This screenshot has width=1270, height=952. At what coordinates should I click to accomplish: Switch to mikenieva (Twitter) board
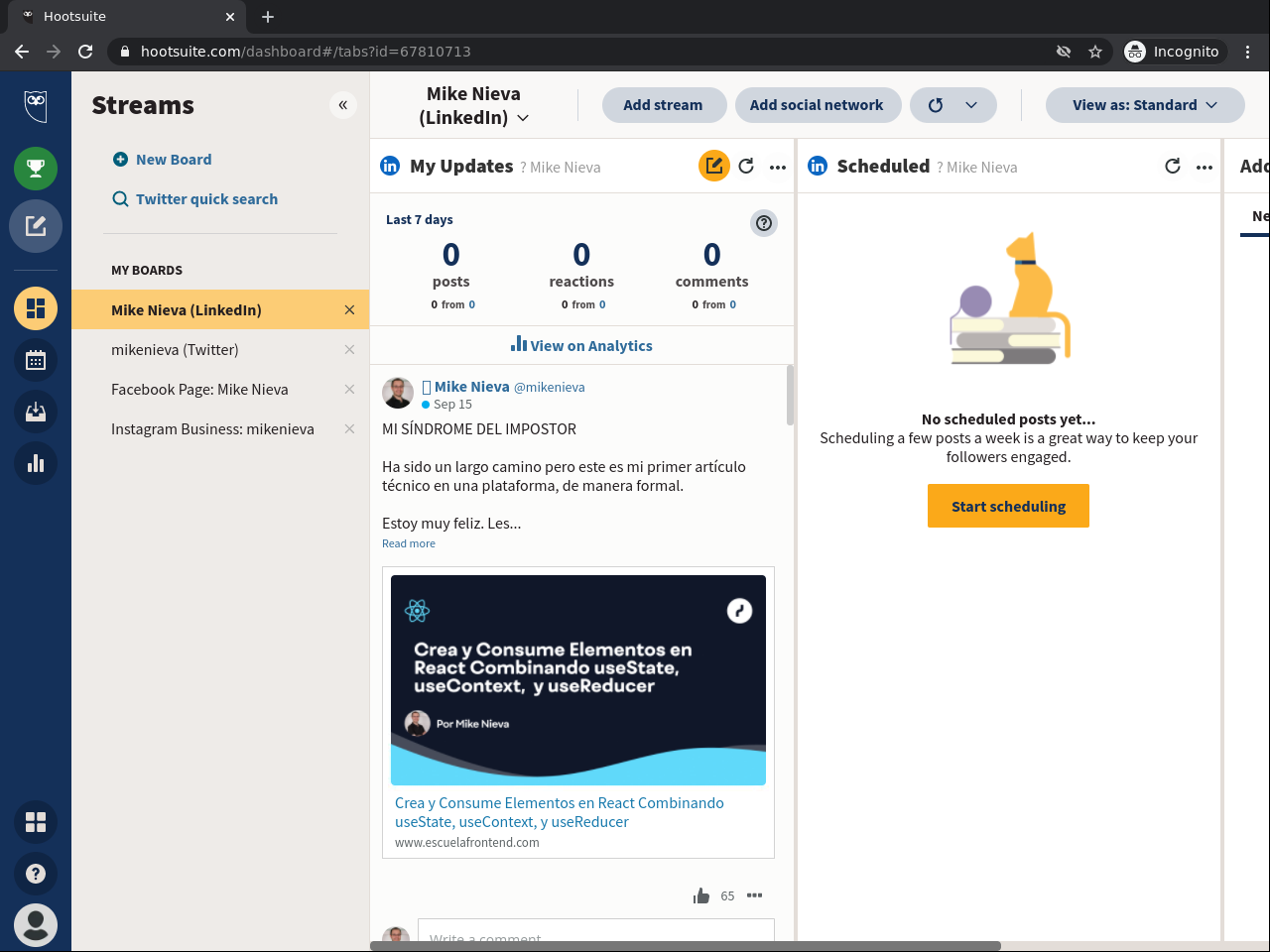tap(175, 350)
